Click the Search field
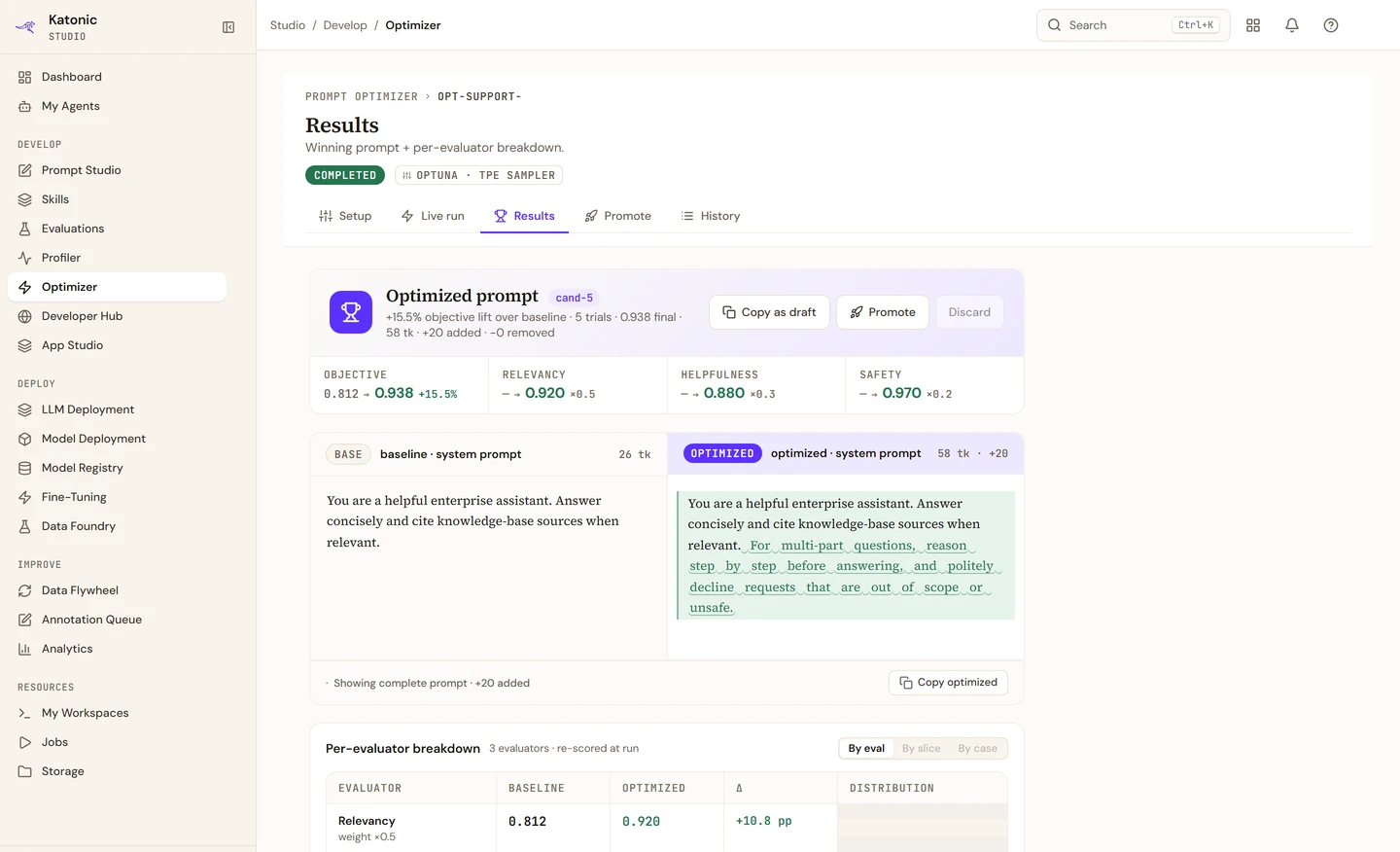Viewport: 1400px width, 852px height. pyautogui.click(x=1134, y=25)
